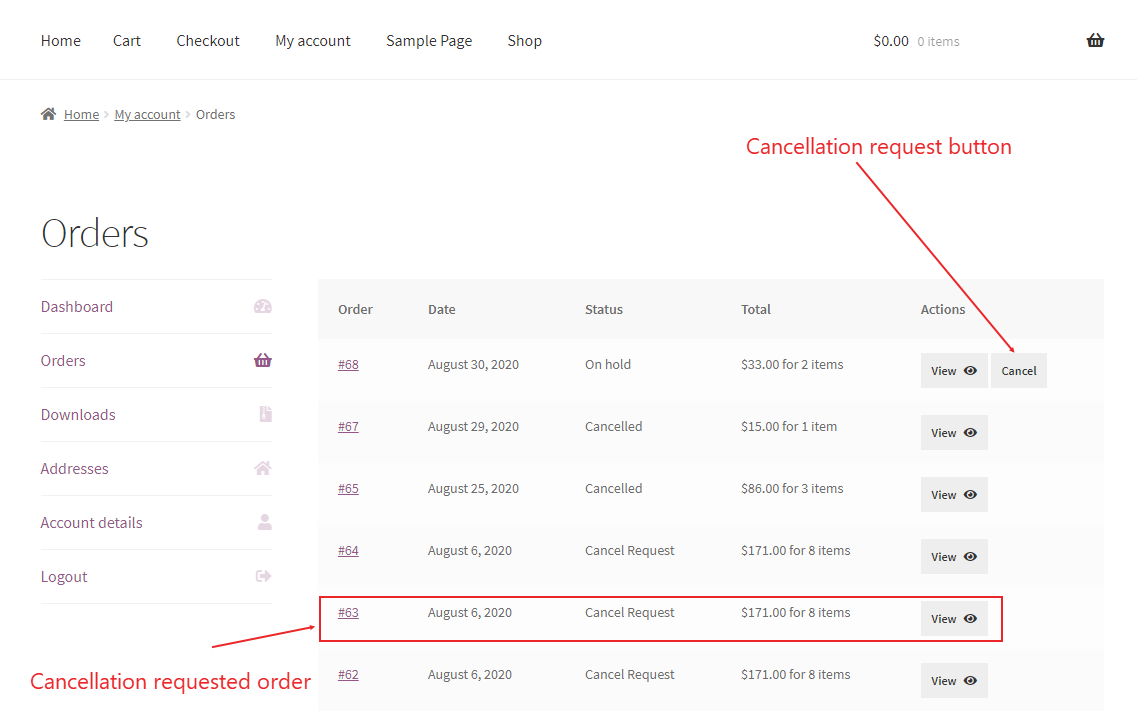Click the Orders page heading
This screenshot has width=1137, height=712.
pos(94,233)
